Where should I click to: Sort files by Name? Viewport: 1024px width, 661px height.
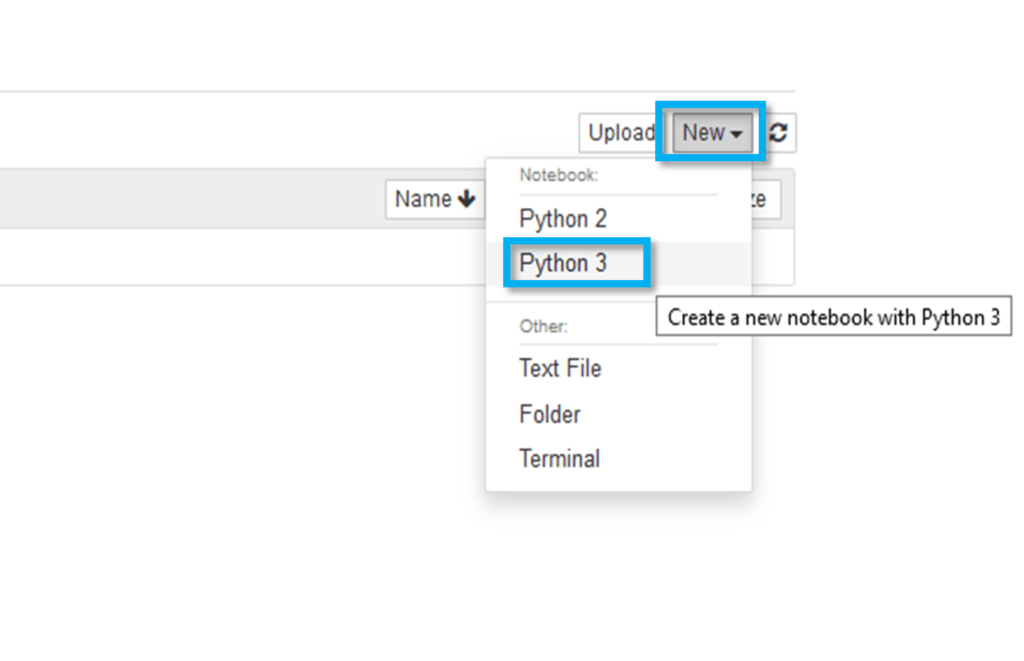click(x=435, y=199)
